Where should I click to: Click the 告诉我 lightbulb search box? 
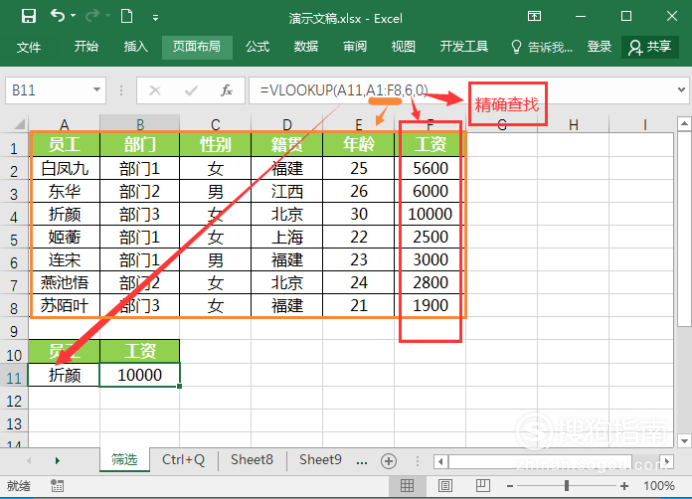542,47
